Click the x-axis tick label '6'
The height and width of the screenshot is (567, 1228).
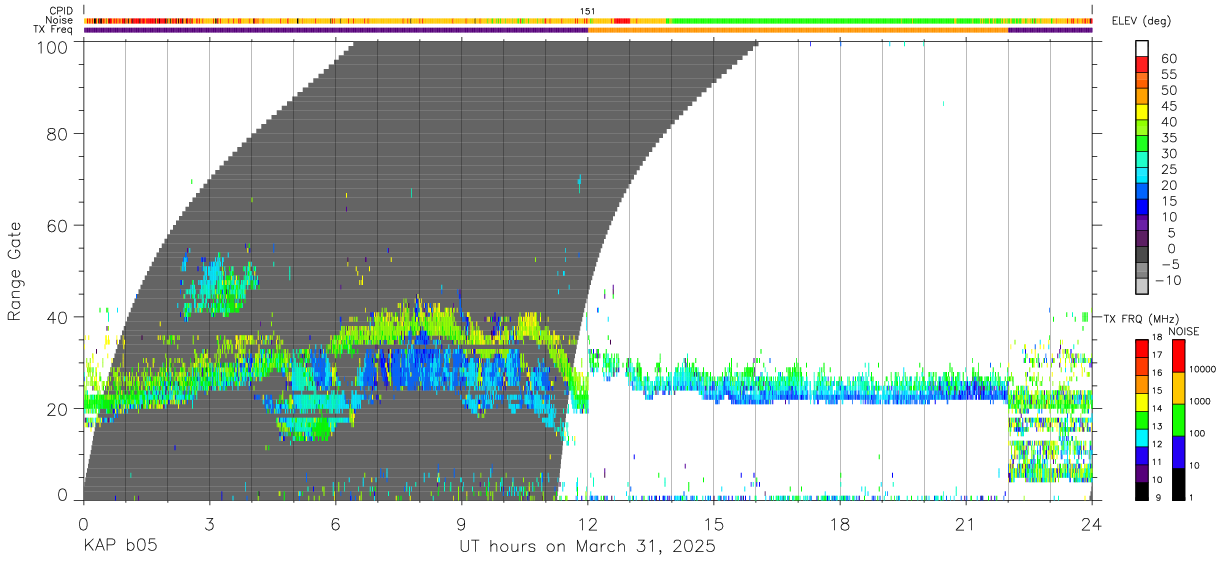336,524
